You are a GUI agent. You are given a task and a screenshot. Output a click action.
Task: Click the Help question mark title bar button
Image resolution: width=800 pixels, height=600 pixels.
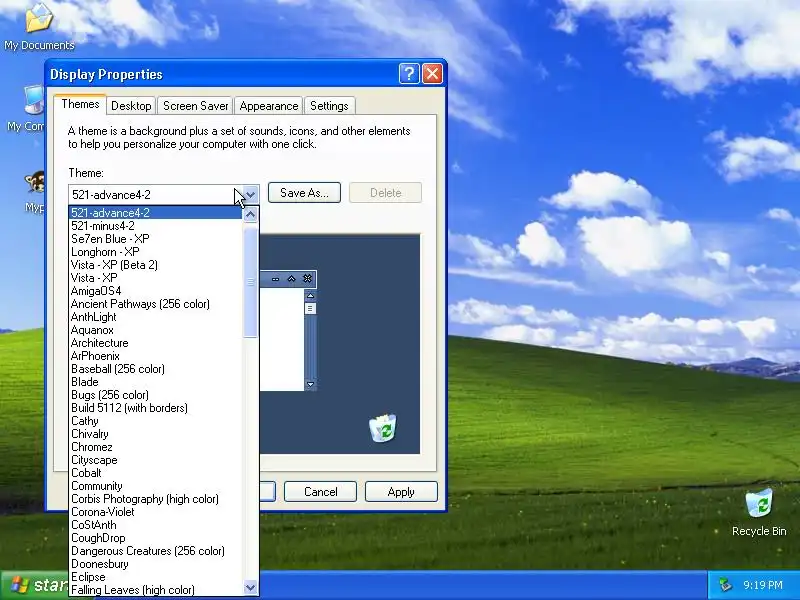coord(409,74)
